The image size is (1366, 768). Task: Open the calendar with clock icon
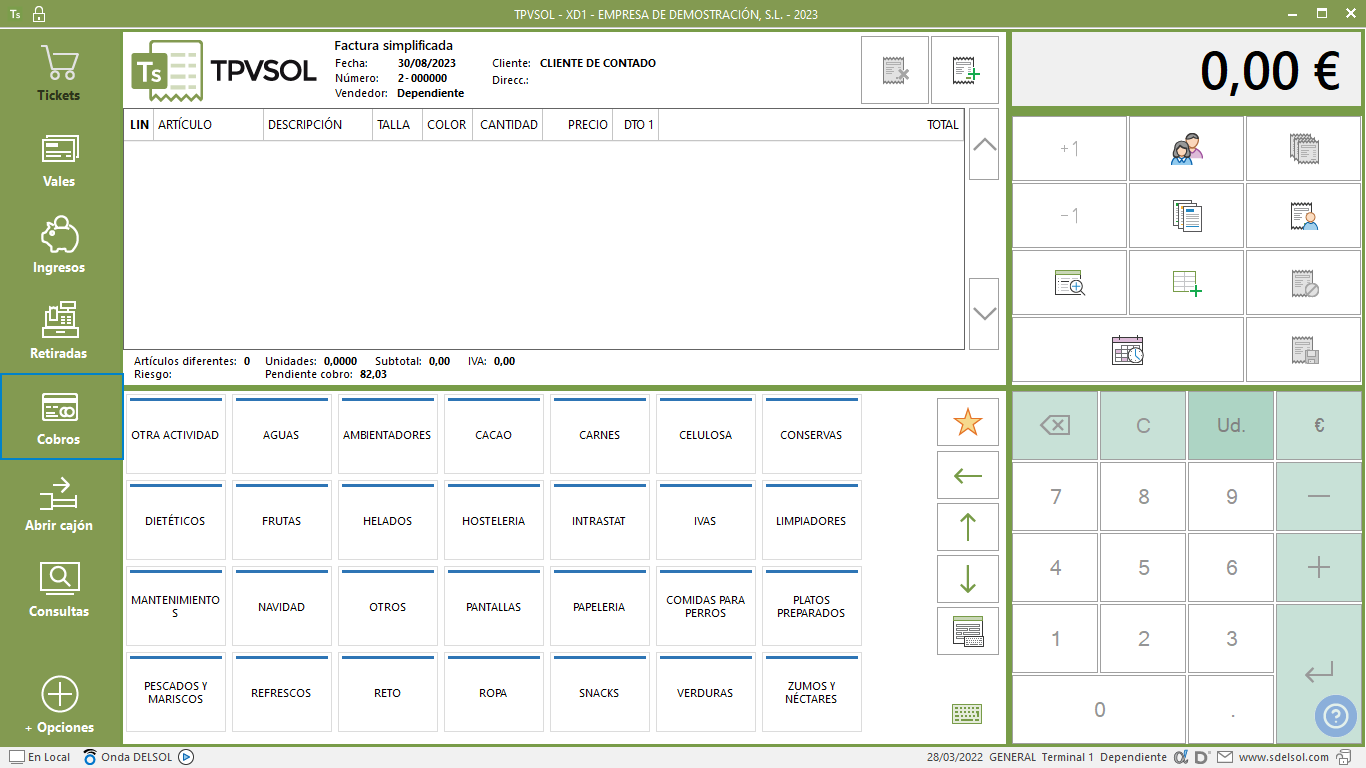tap(1128, 350)
